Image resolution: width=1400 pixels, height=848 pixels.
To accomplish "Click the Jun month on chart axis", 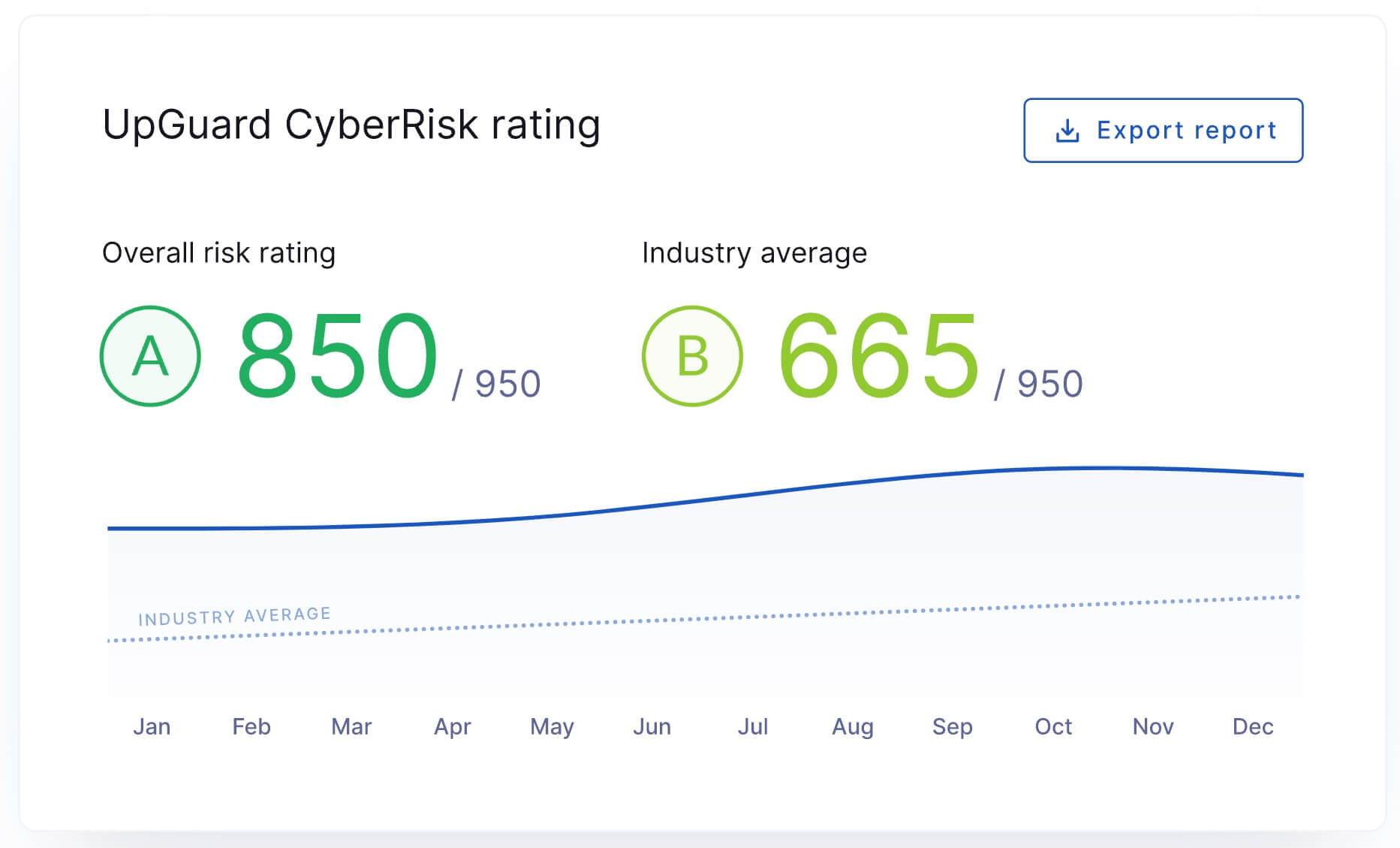I will 652,726.
